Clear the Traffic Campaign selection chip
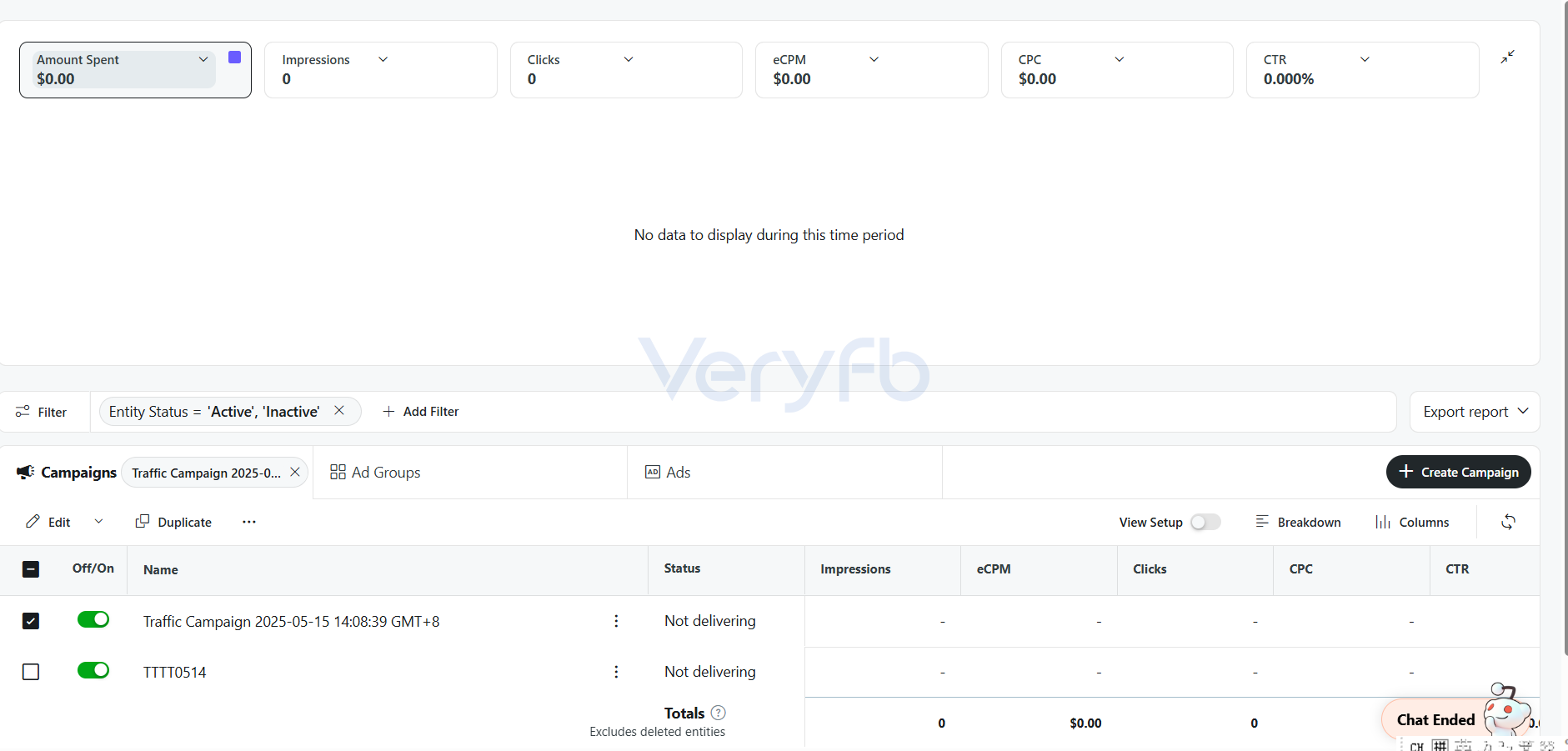 click(295, 472)
